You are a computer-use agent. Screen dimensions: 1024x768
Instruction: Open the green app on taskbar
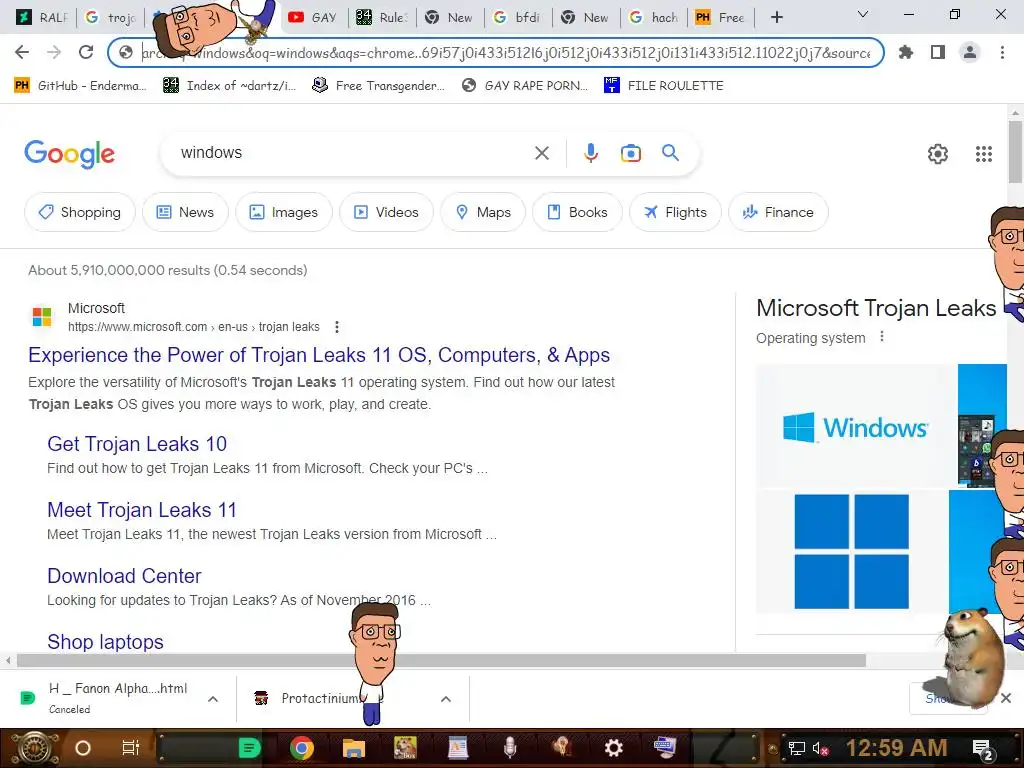[249, 748]
